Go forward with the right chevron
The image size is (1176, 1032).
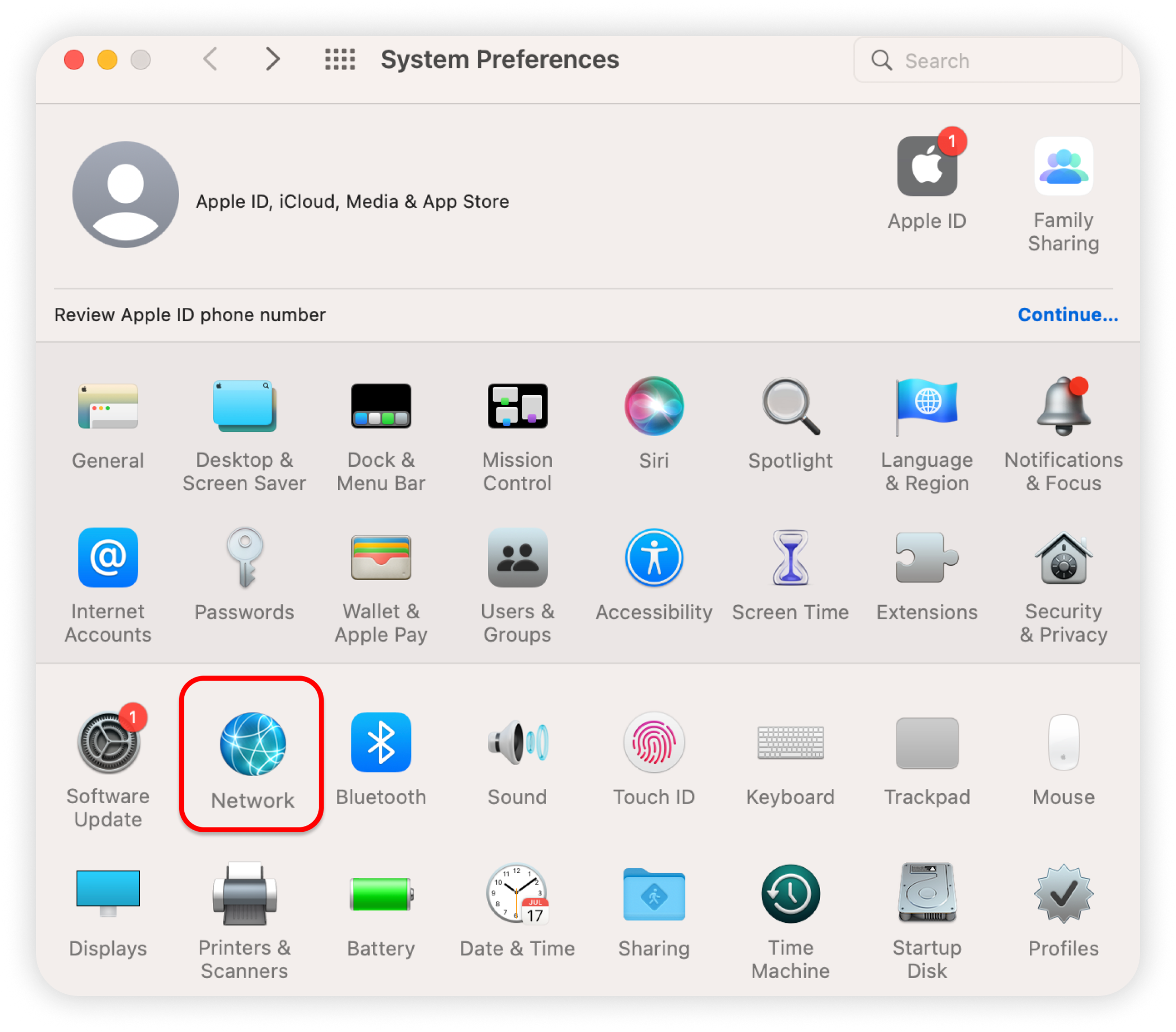point(273,59)
